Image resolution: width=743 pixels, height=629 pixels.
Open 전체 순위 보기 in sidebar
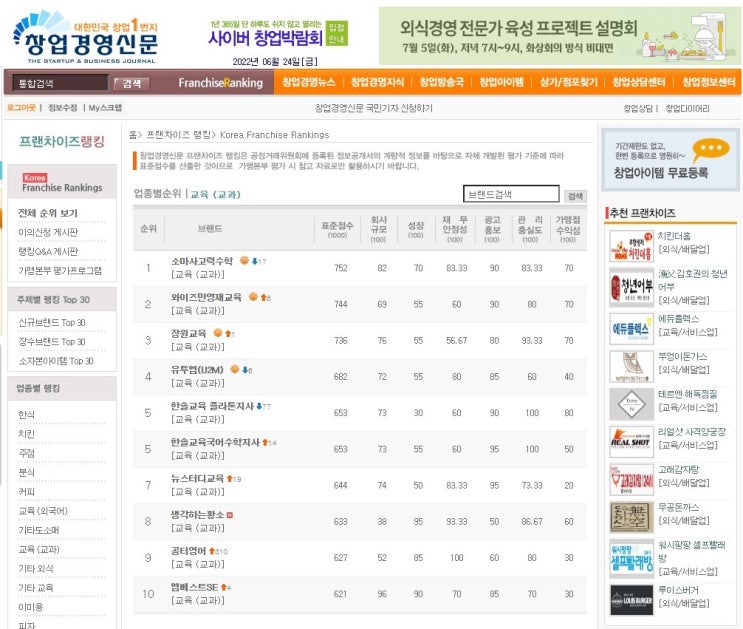click(47, 213)
